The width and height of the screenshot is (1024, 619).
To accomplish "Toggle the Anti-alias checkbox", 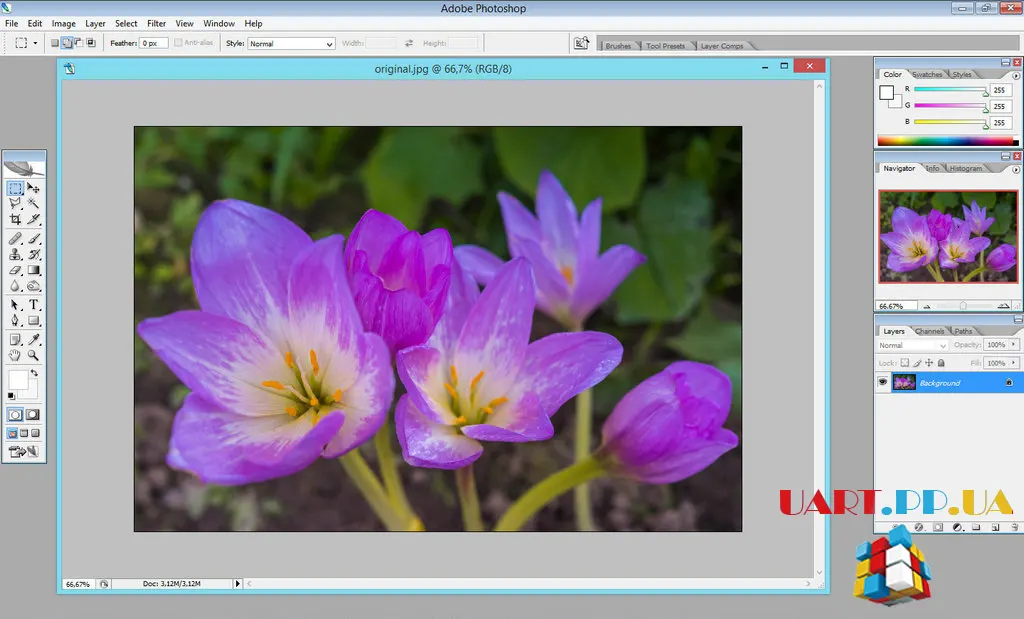I will [178, 43].
